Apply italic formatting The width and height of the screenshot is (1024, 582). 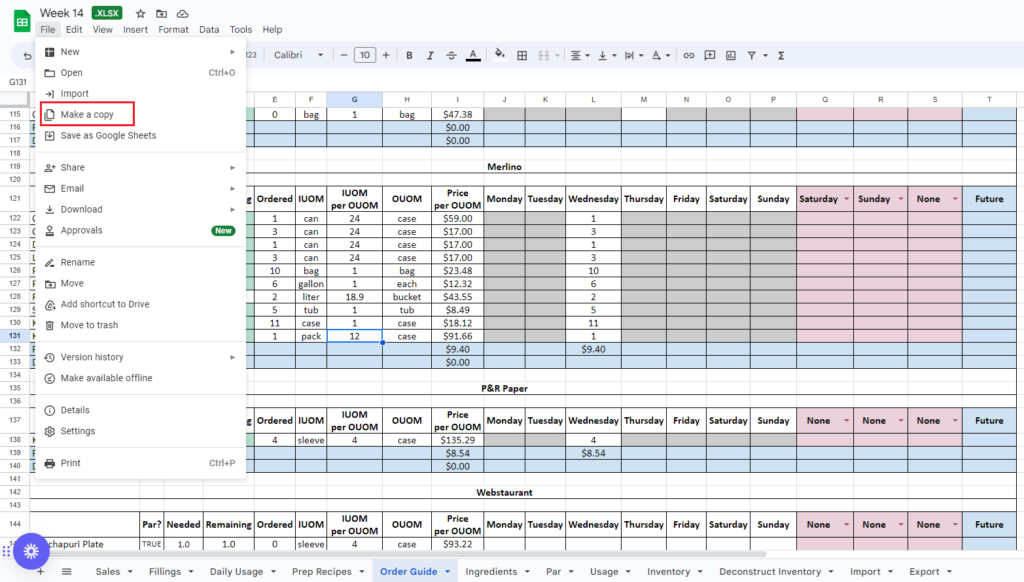[x=430, y=55]
